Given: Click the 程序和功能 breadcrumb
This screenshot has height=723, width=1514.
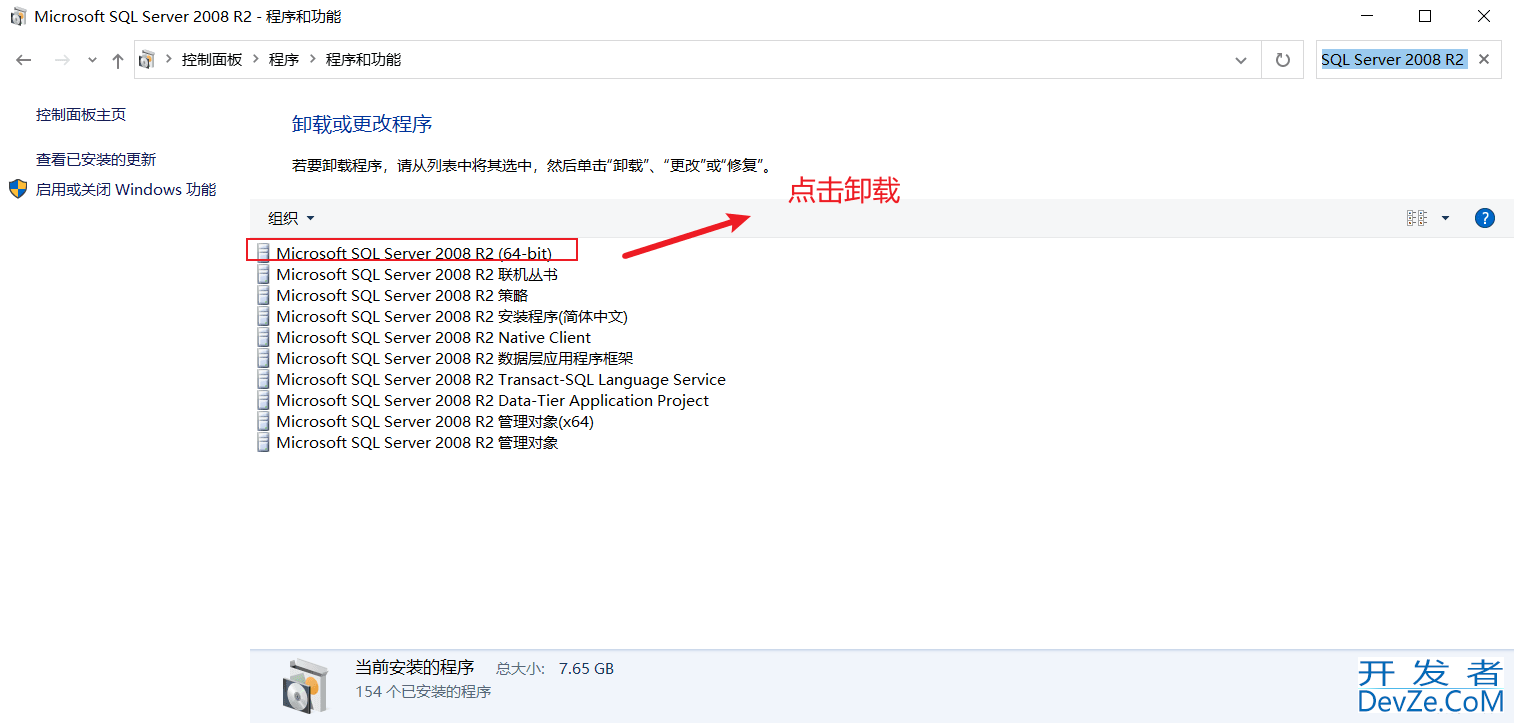Looking at the screenshot, I should click(363, 60).
